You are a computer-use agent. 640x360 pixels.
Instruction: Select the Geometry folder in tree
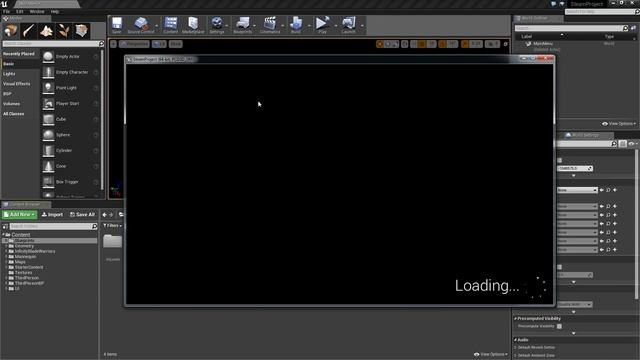pyautogui.click(x=24, y=246)
